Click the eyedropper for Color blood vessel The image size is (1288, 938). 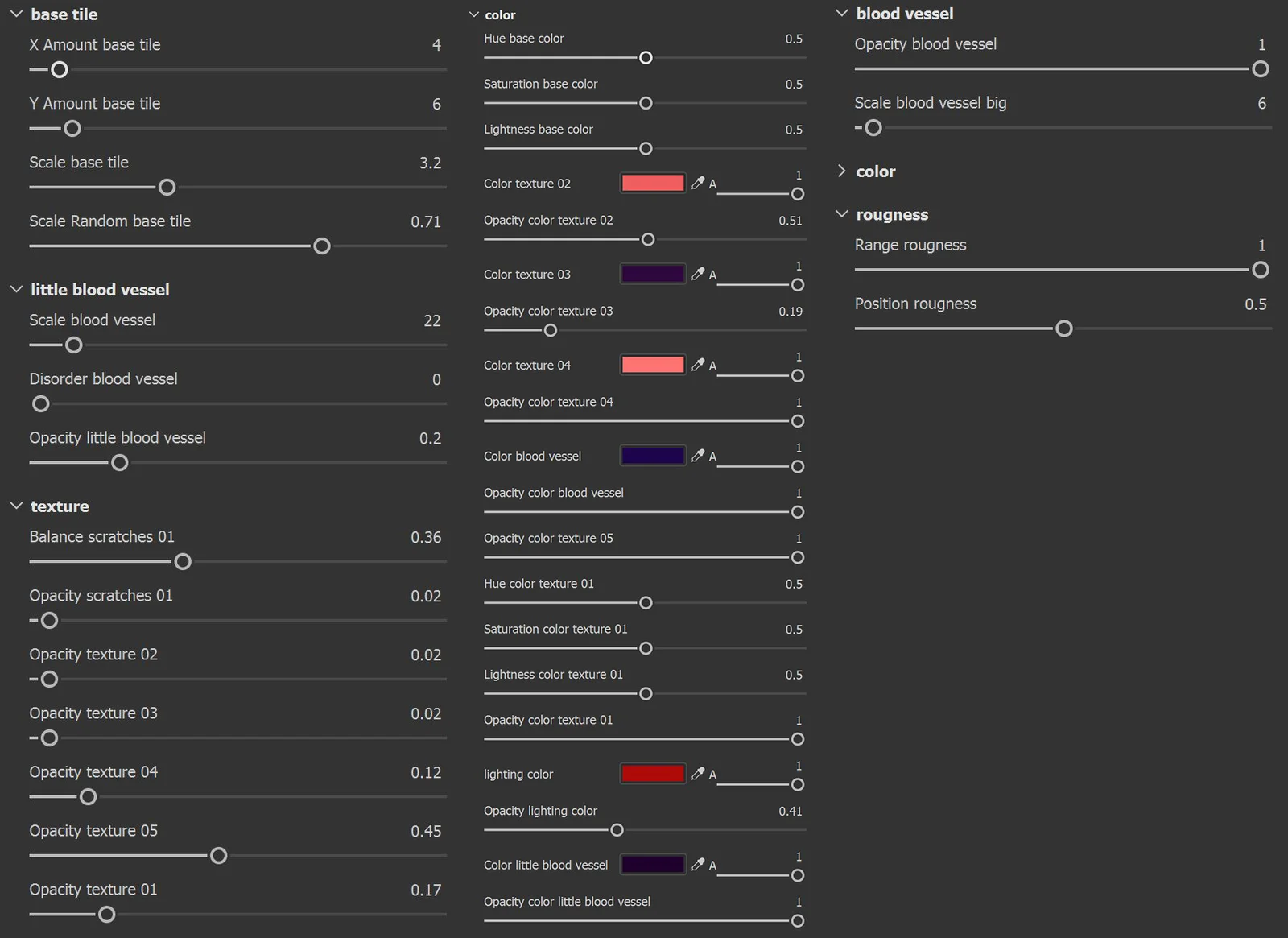pos(698,456)
